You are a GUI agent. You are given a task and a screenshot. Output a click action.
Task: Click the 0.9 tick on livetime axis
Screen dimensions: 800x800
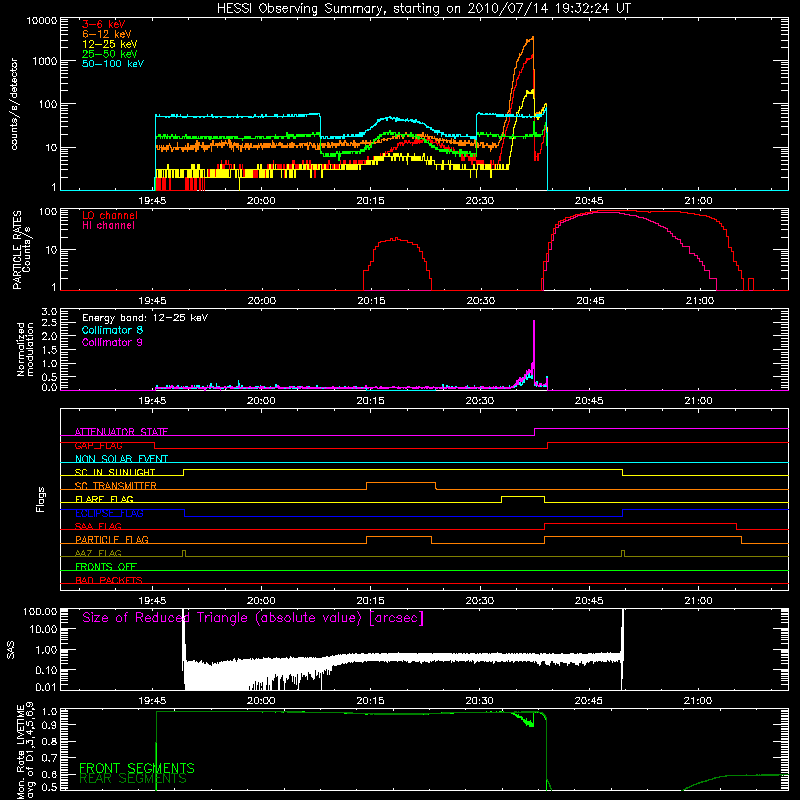[x=51, y=724]
